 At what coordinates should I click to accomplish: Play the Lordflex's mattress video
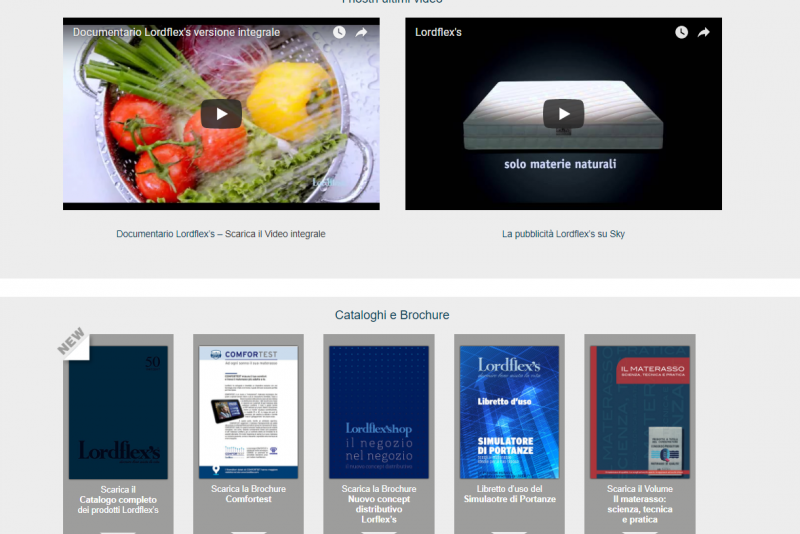(563, 114)
